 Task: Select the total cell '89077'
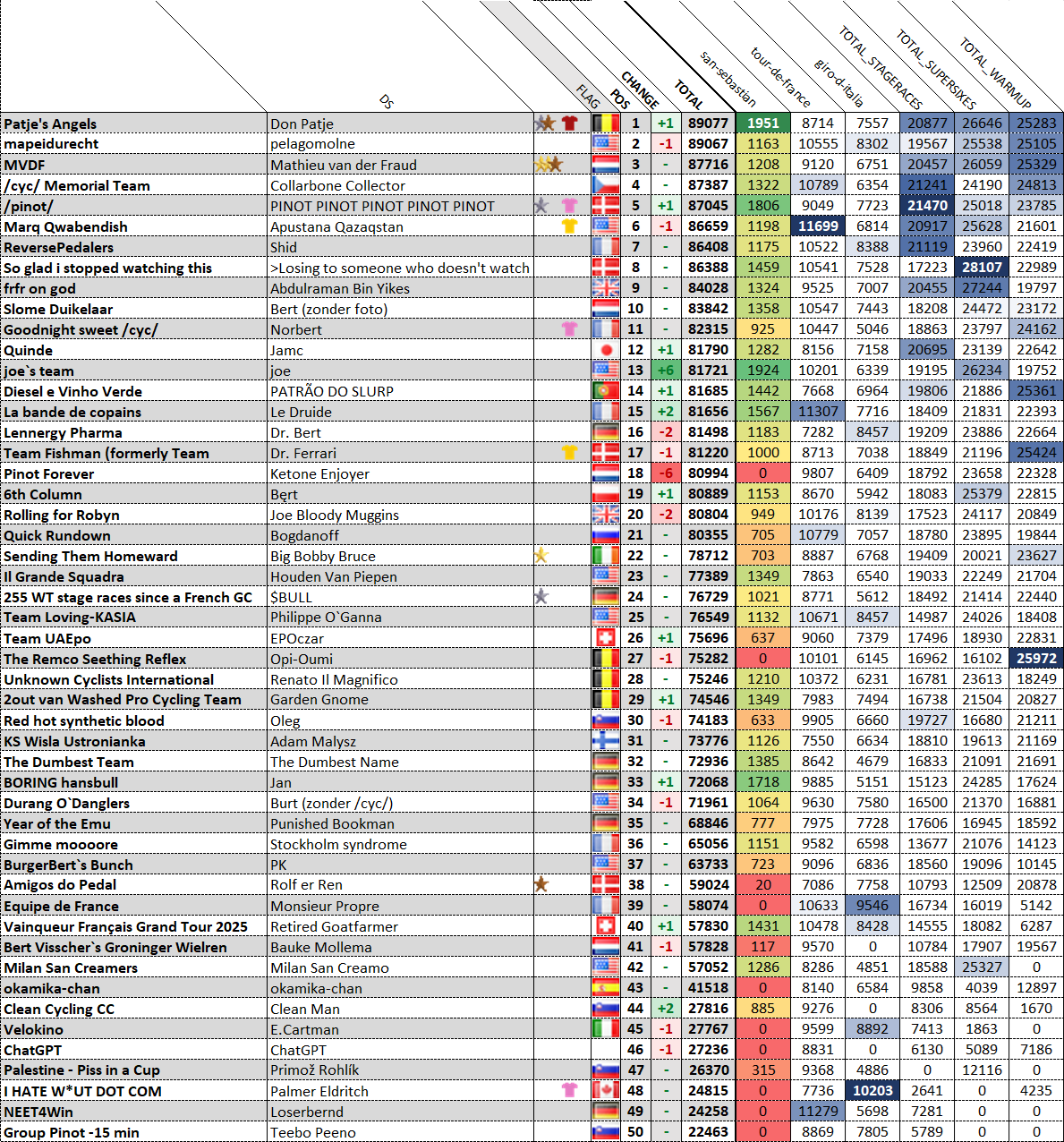[x=709, y=124]
